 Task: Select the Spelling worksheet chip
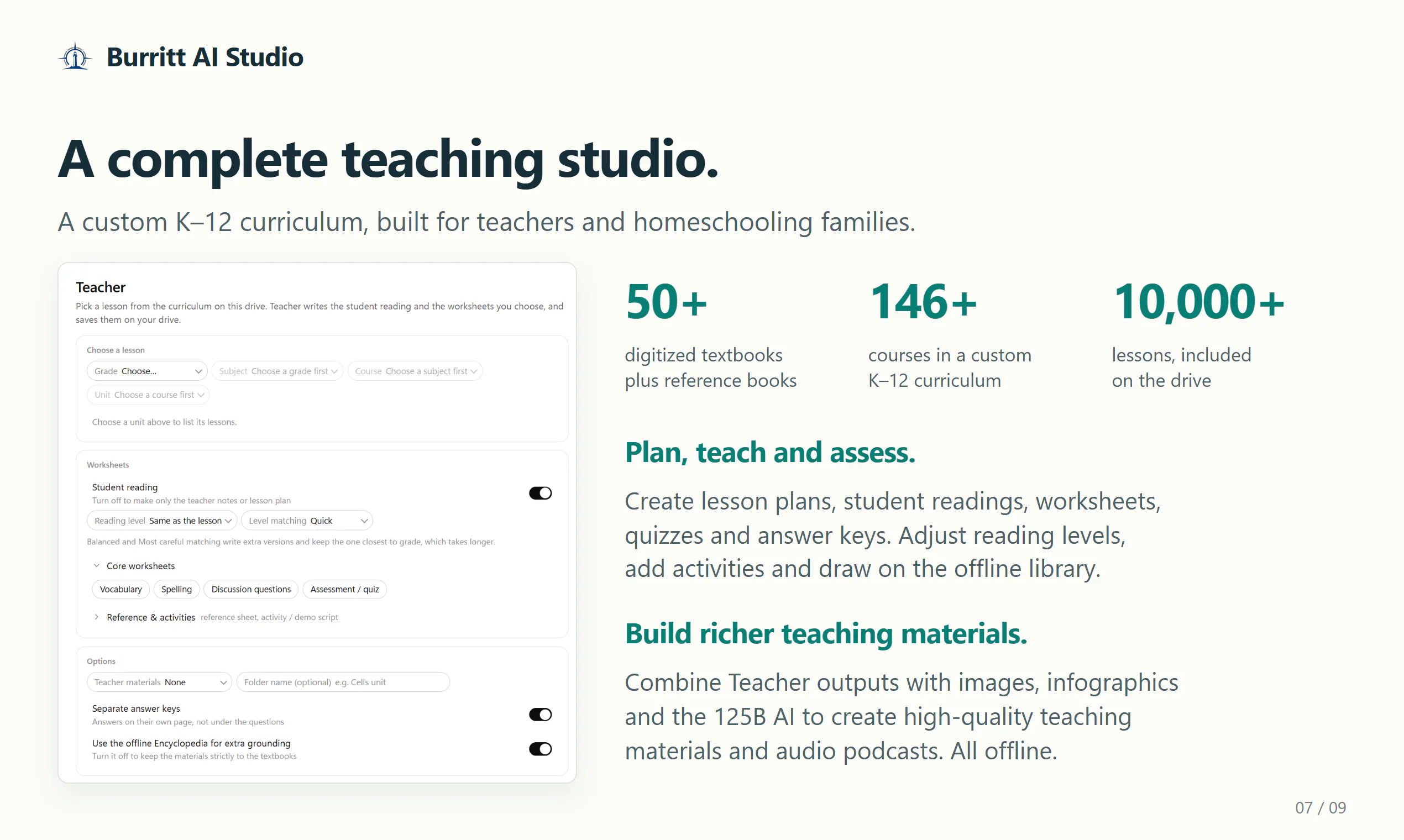tap(177, 589)
